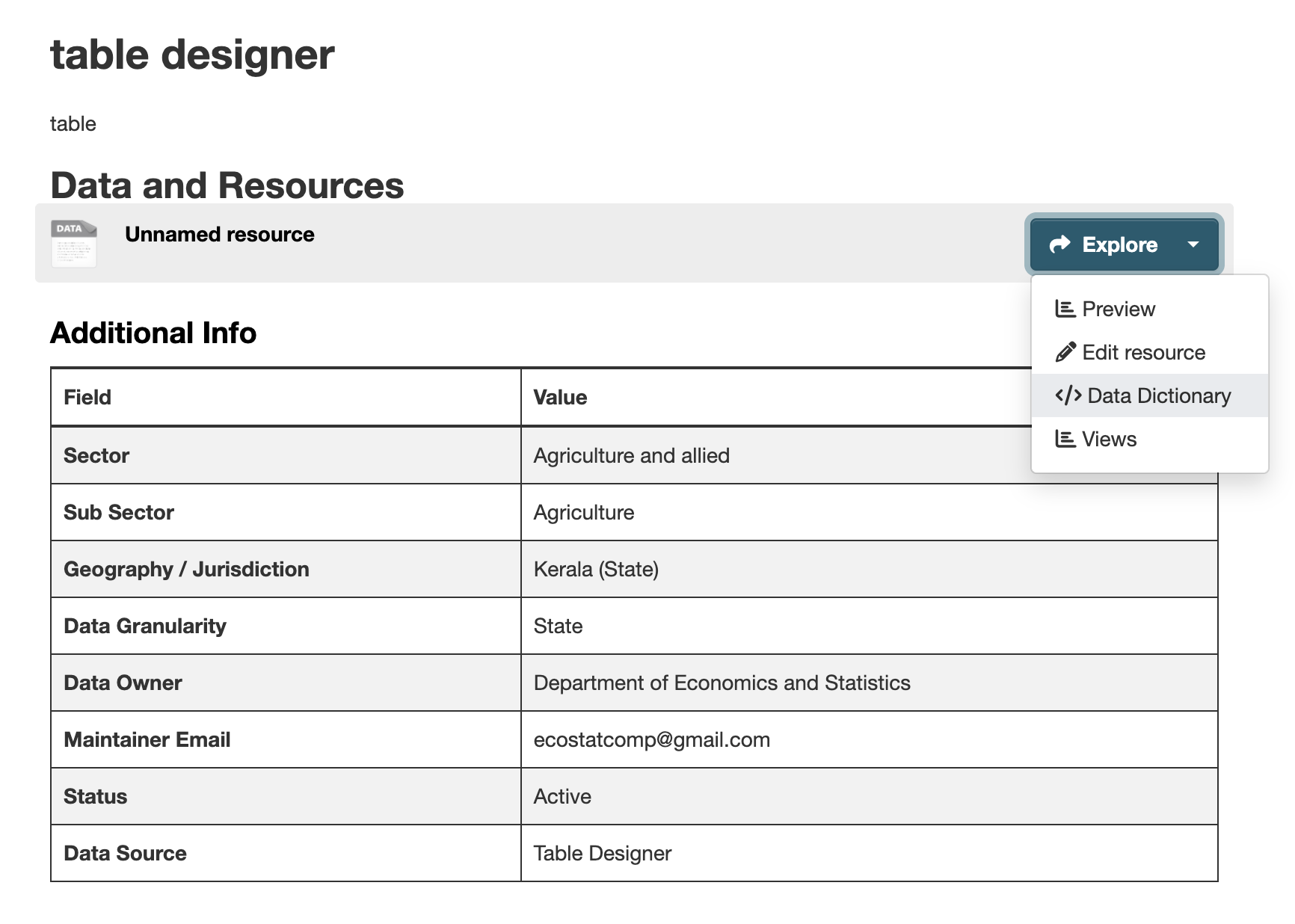1295x924 pixels.
Task: Click the Active status value
Action: [562, 796]
